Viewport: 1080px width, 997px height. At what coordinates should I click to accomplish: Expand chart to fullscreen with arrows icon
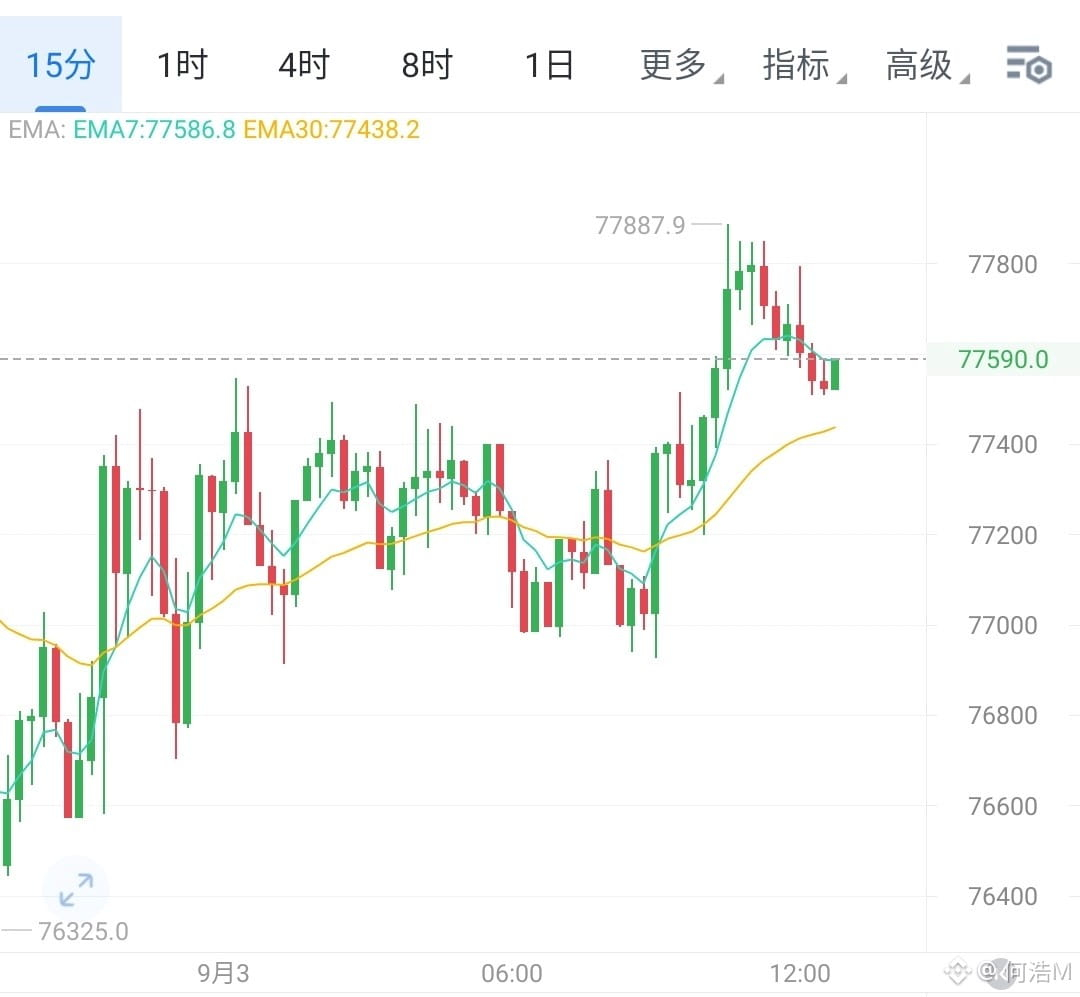point(76,890)
